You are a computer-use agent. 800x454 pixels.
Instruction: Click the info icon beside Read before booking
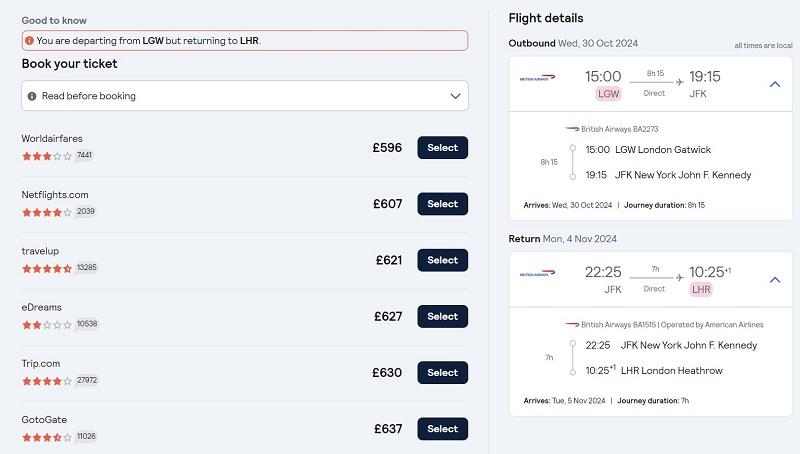point(32,96)
